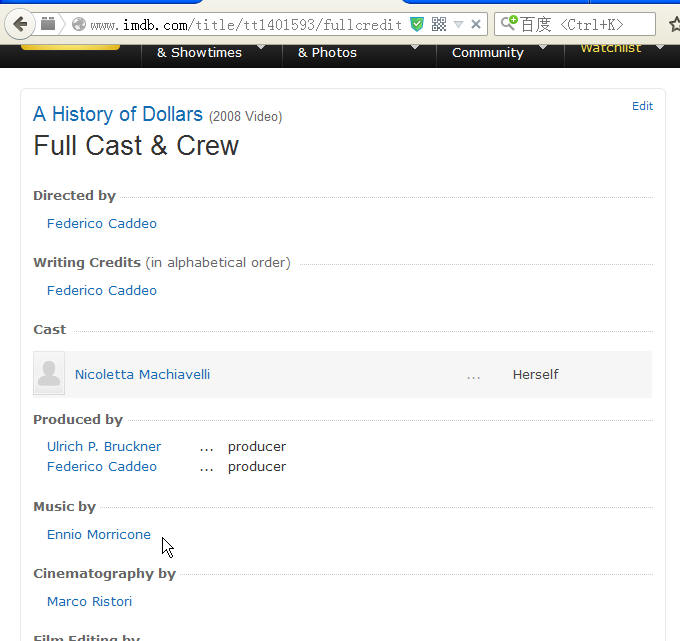Expand the dropdown arrow beside Photos
The image size is (680, 641).
(415, 46)
